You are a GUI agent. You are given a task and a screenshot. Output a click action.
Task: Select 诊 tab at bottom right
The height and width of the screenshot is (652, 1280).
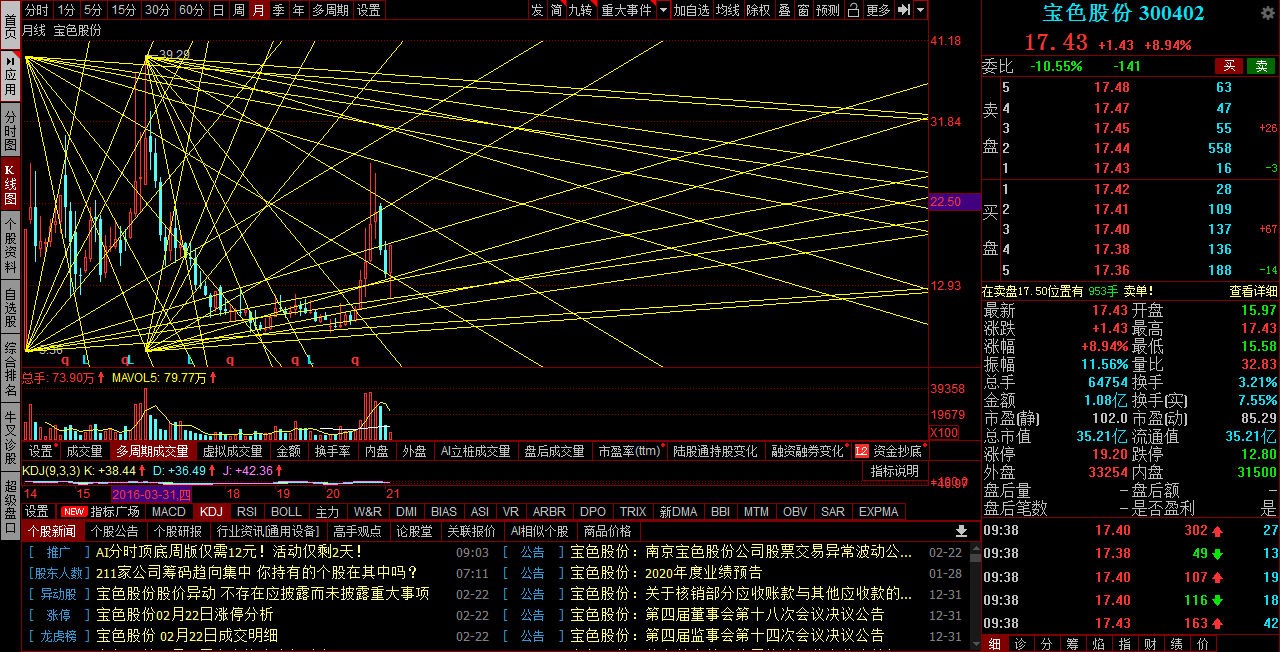coord(1019,643)
